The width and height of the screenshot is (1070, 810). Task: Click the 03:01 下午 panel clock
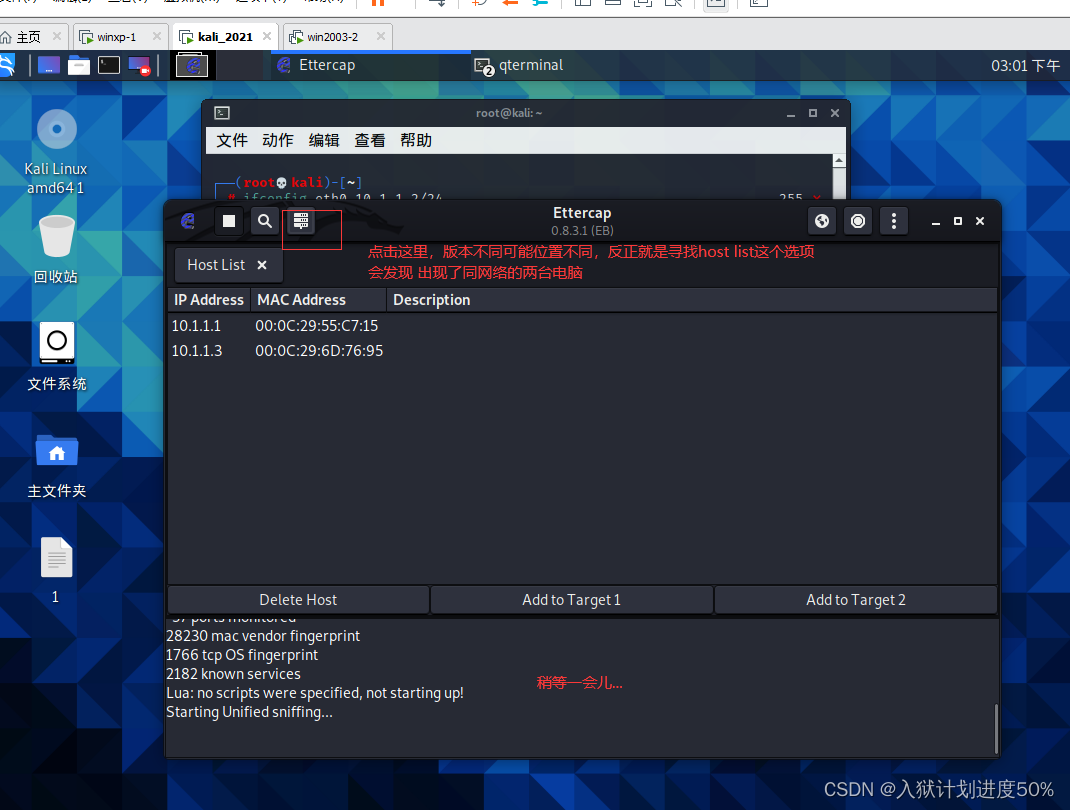point(1026,66)
